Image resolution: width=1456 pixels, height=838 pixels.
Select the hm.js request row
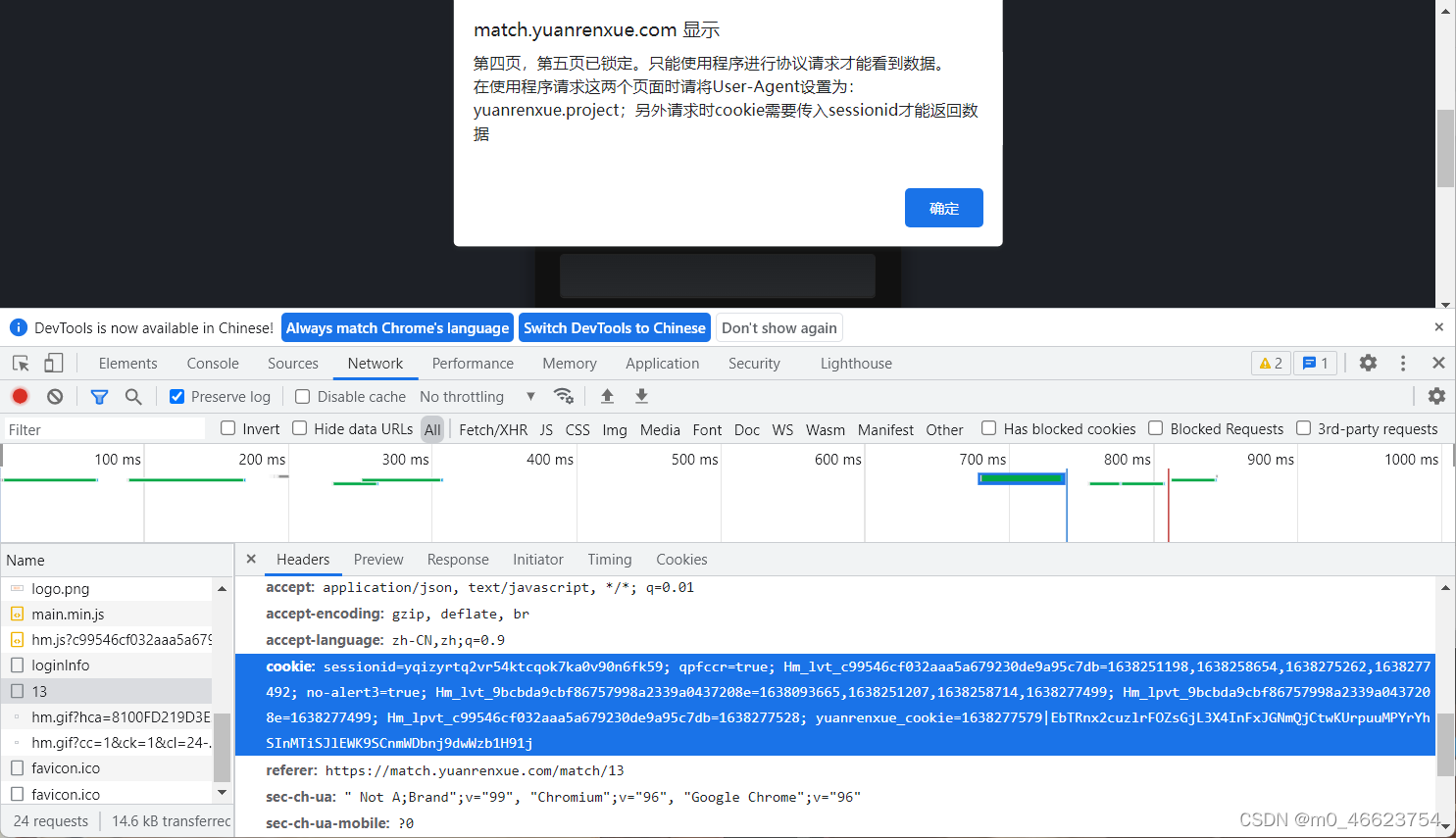(106, 640)
